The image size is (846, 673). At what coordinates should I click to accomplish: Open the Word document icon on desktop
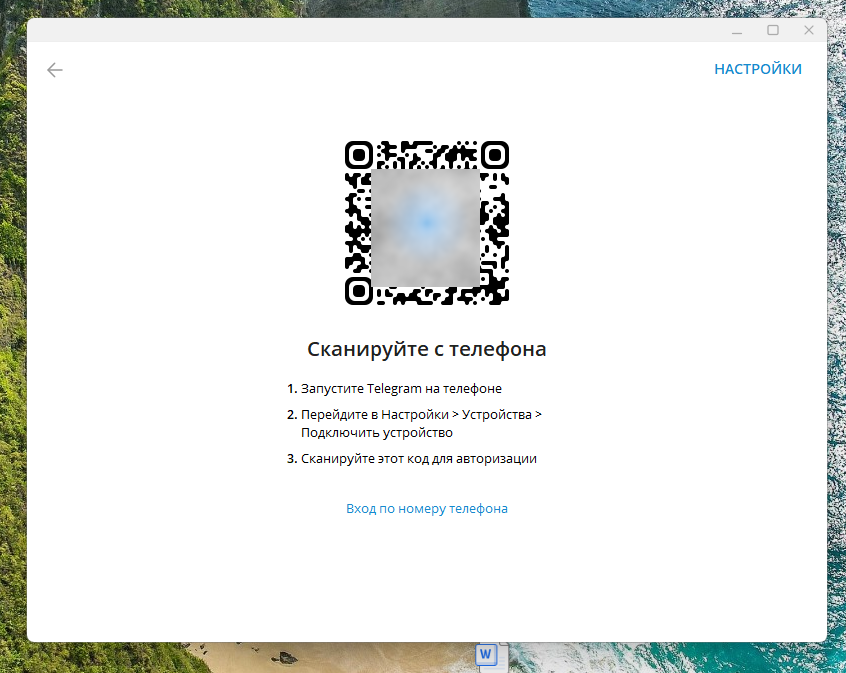pos(491,657)
